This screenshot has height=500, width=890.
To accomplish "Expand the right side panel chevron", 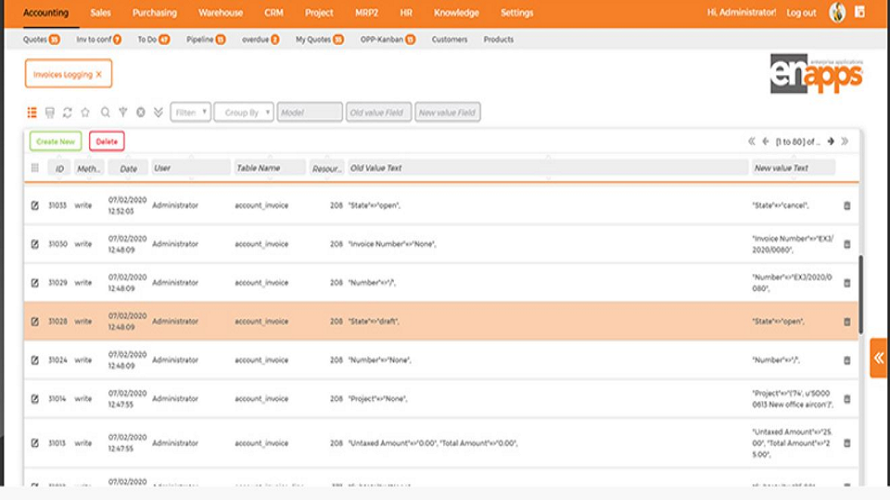I will tap(879, 358).
